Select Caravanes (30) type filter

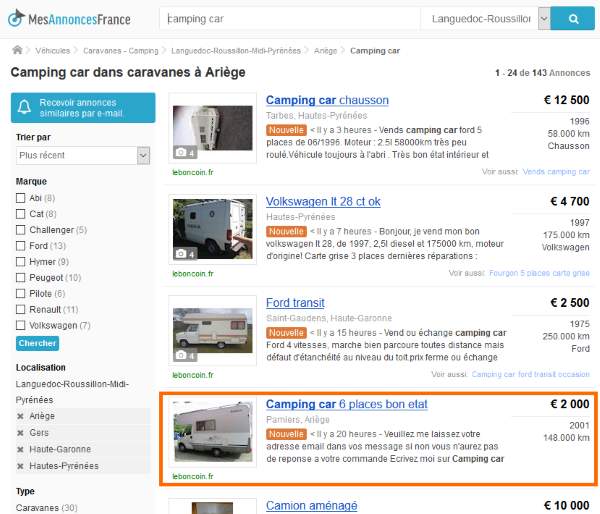[46, 507]
